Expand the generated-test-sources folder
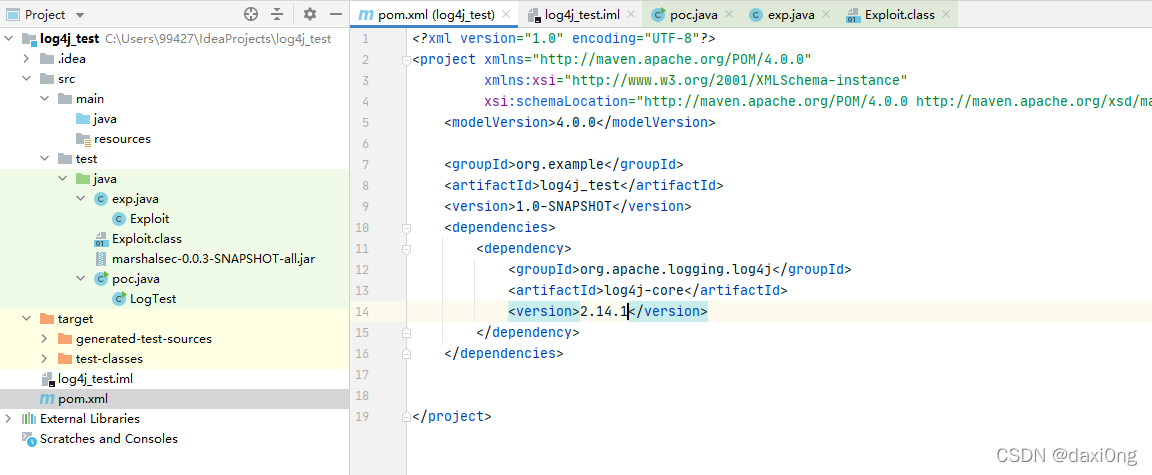The height and width of the screenshot is (475, 1152). coord(44,338)
